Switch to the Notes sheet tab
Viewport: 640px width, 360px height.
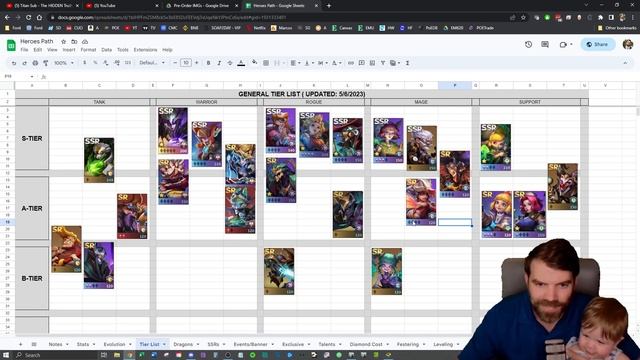pos(56,344)
